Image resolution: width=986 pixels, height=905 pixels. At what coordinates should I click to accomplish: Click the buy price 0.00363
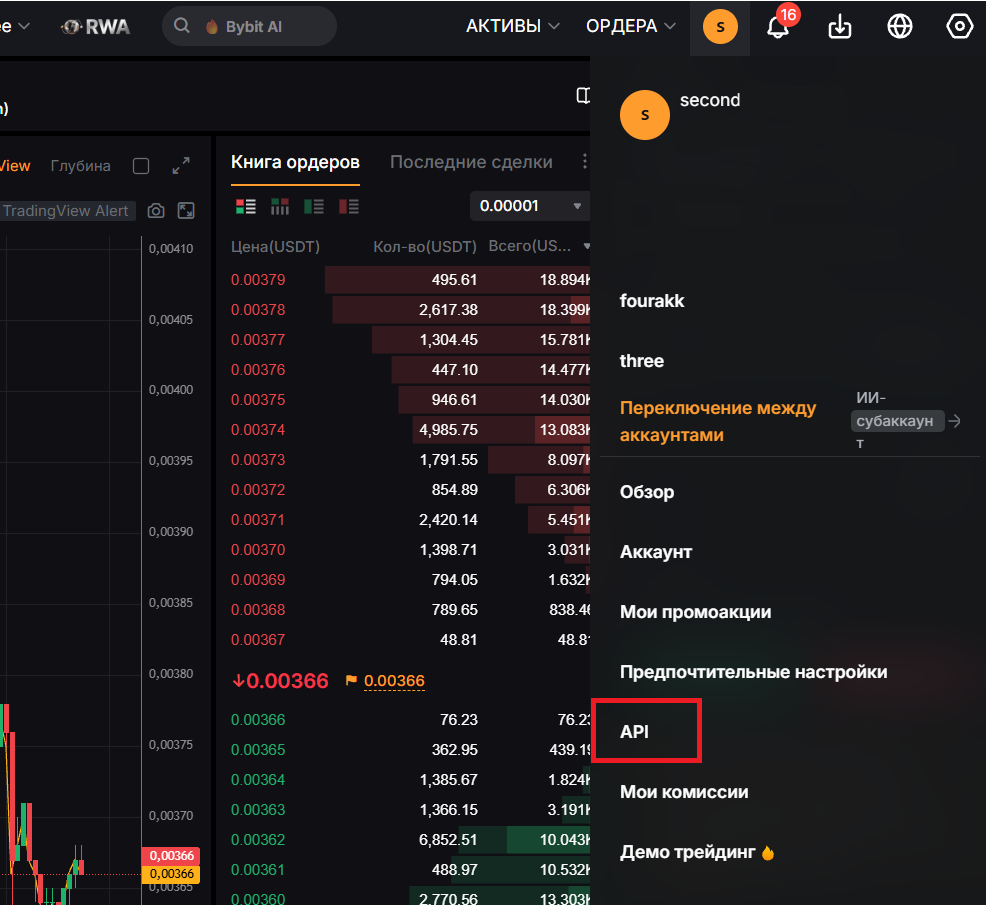point(258,810)
